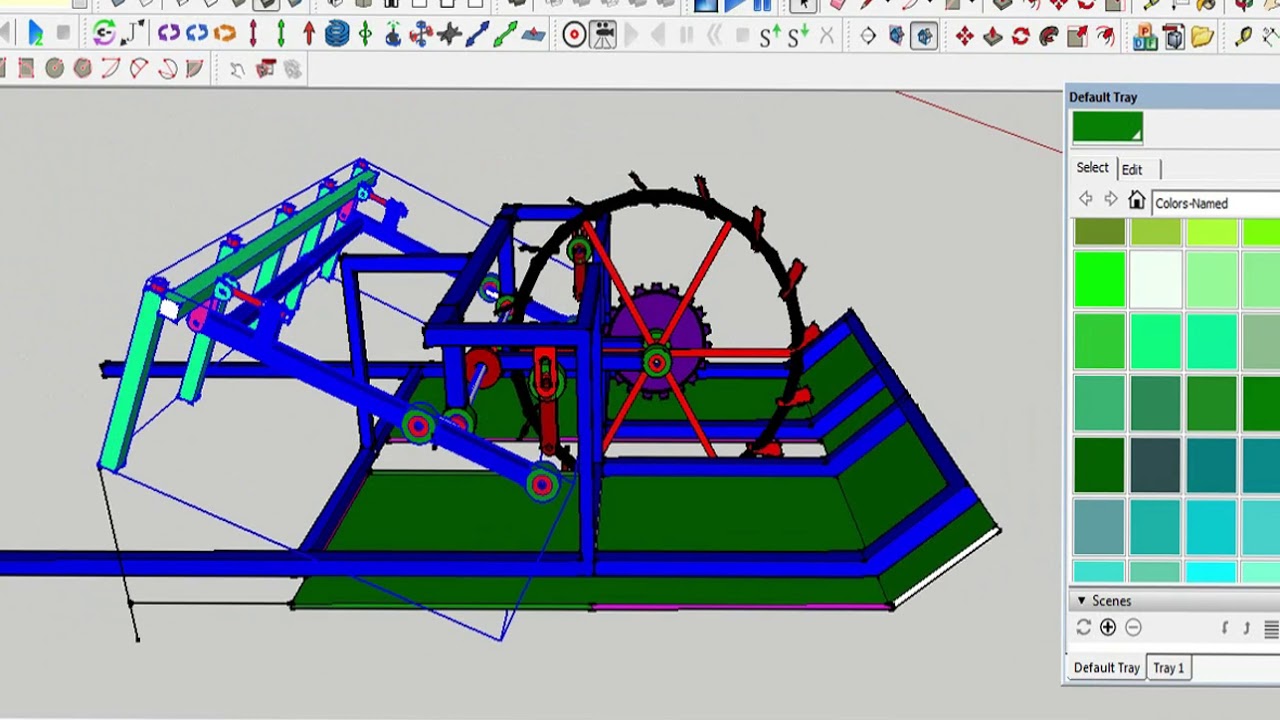1280x720 pixels.
Task: Click the S with down arrow icon
Action: [797, 37]
